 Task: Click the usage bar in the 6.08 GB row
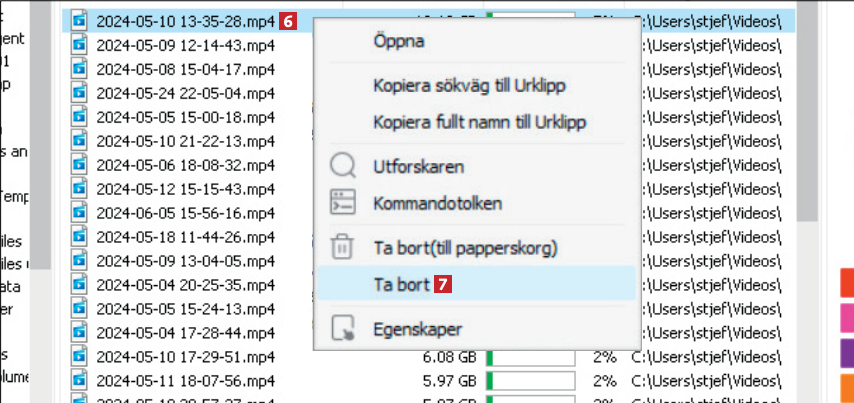point(530,357)
